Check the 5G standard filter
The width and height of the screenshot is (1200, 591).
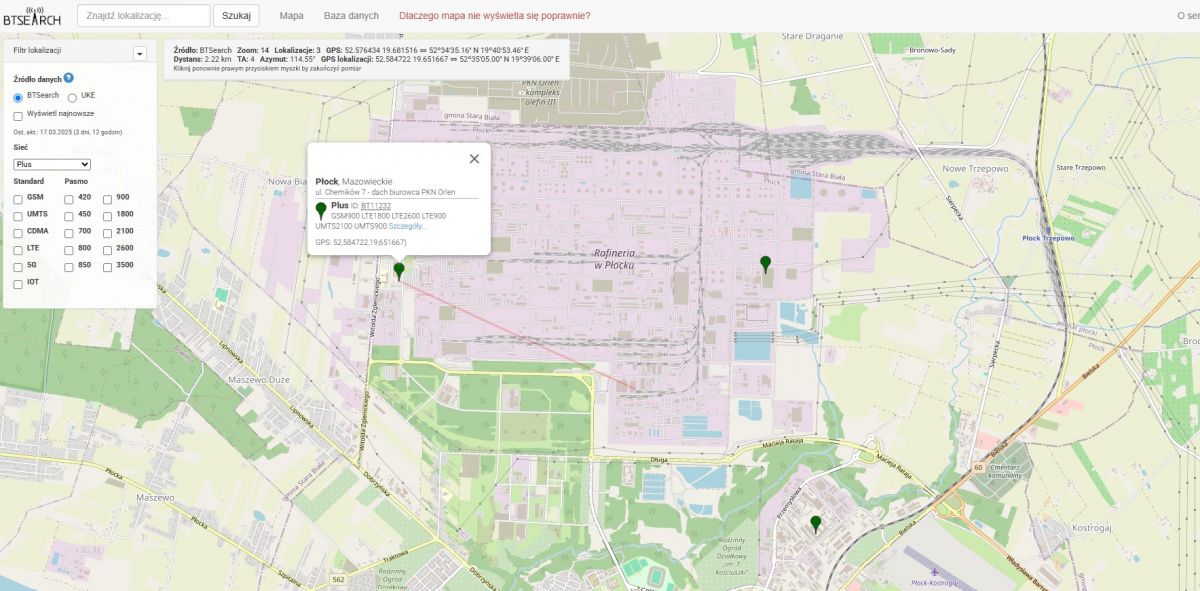coord(18,267)
